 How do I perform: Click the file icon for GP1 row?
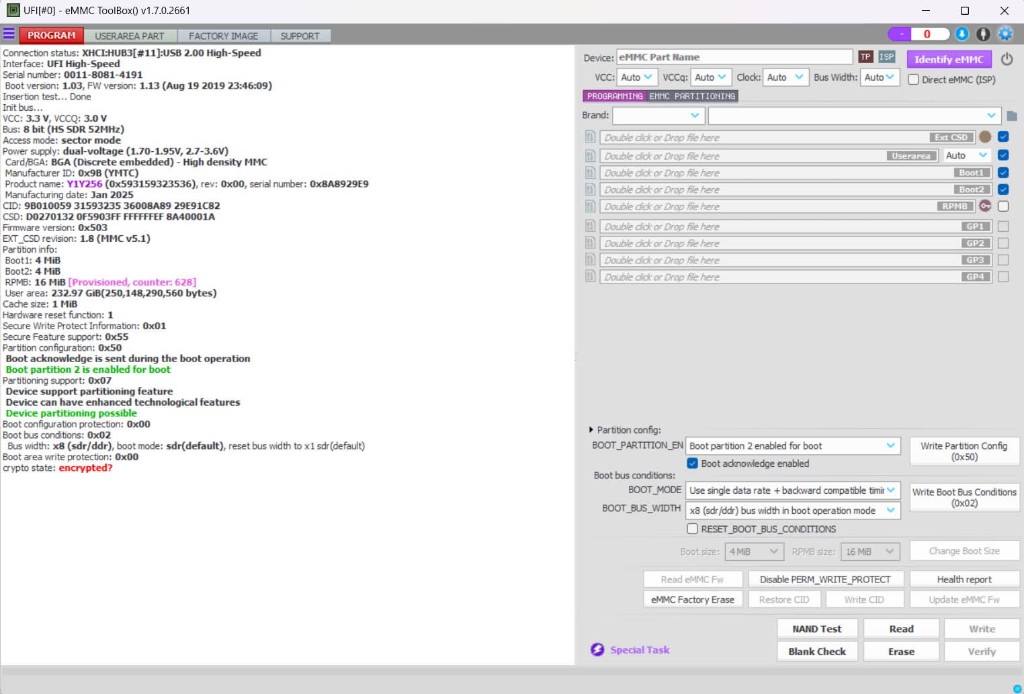(590, 226)
